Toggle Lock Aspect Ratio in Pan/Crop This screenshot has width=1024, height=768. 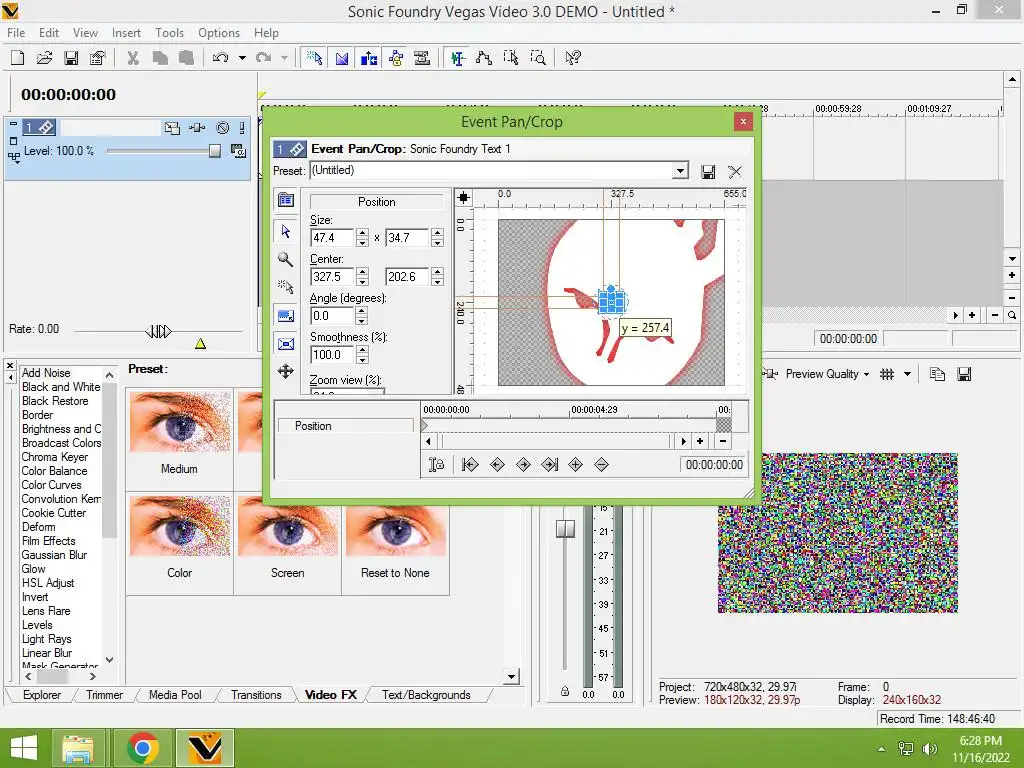pyautogui.click(x=285, y=316)
